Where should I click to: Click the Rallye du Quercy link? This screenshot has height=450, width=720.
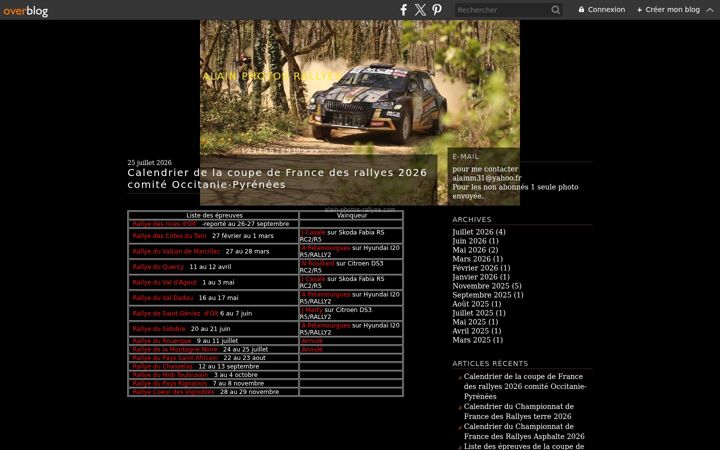tap(158, 267)
